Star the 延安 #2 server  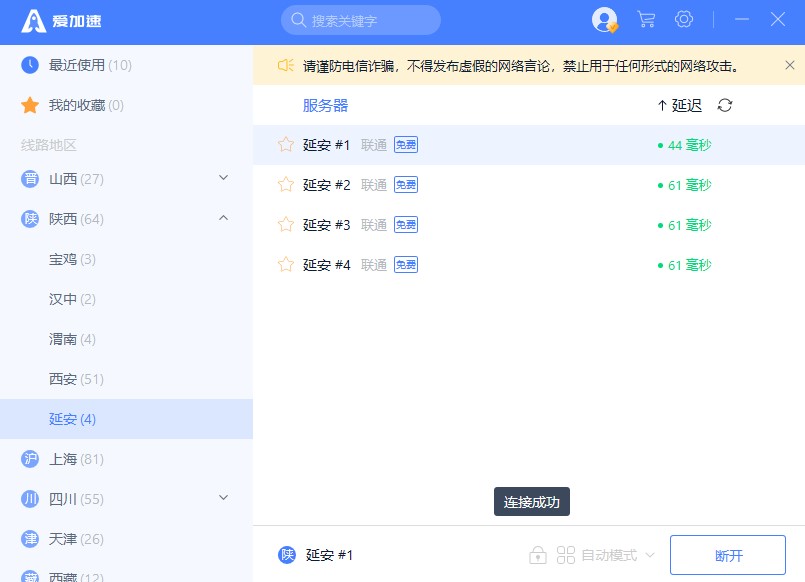(286, 185)
